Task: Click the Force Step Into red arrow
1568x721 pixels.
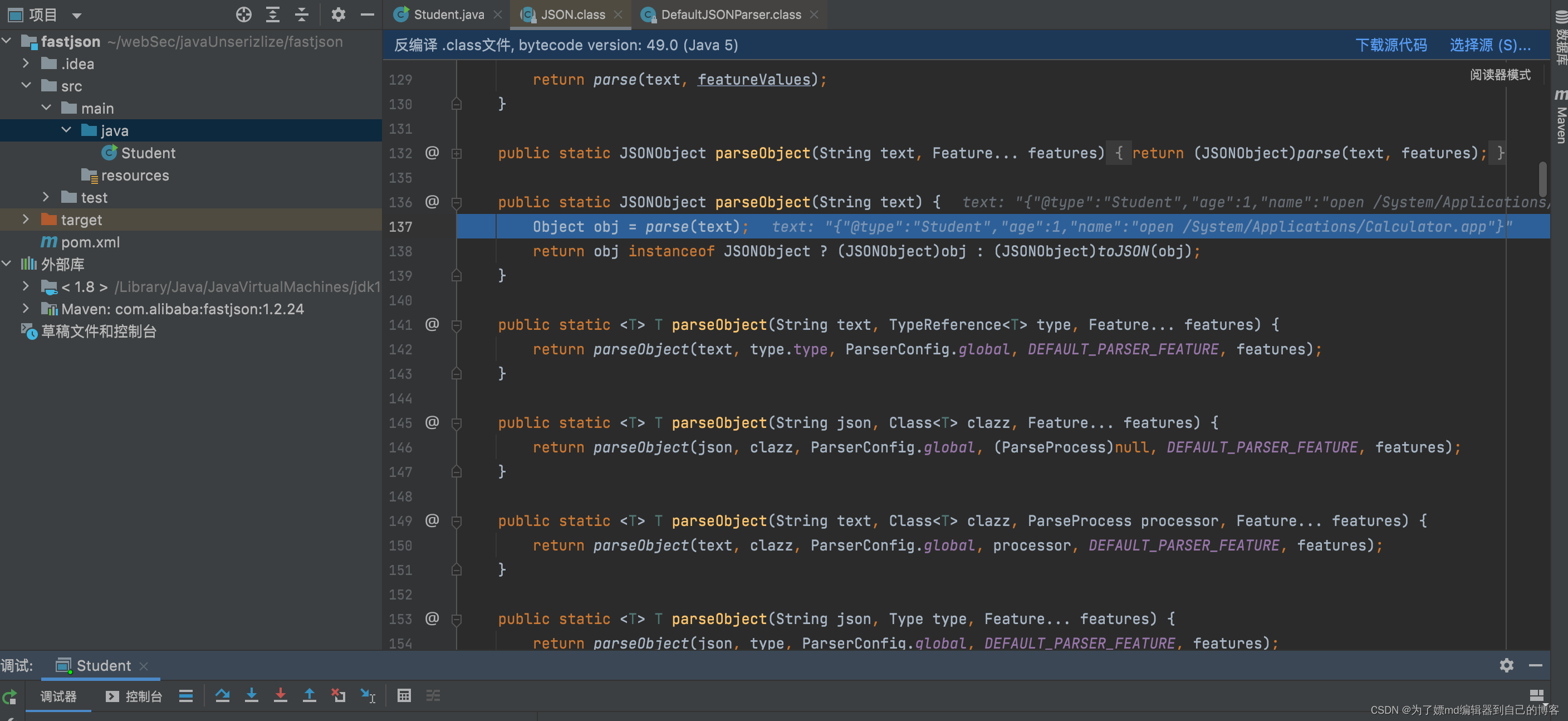Action: [x=280, y=695]
